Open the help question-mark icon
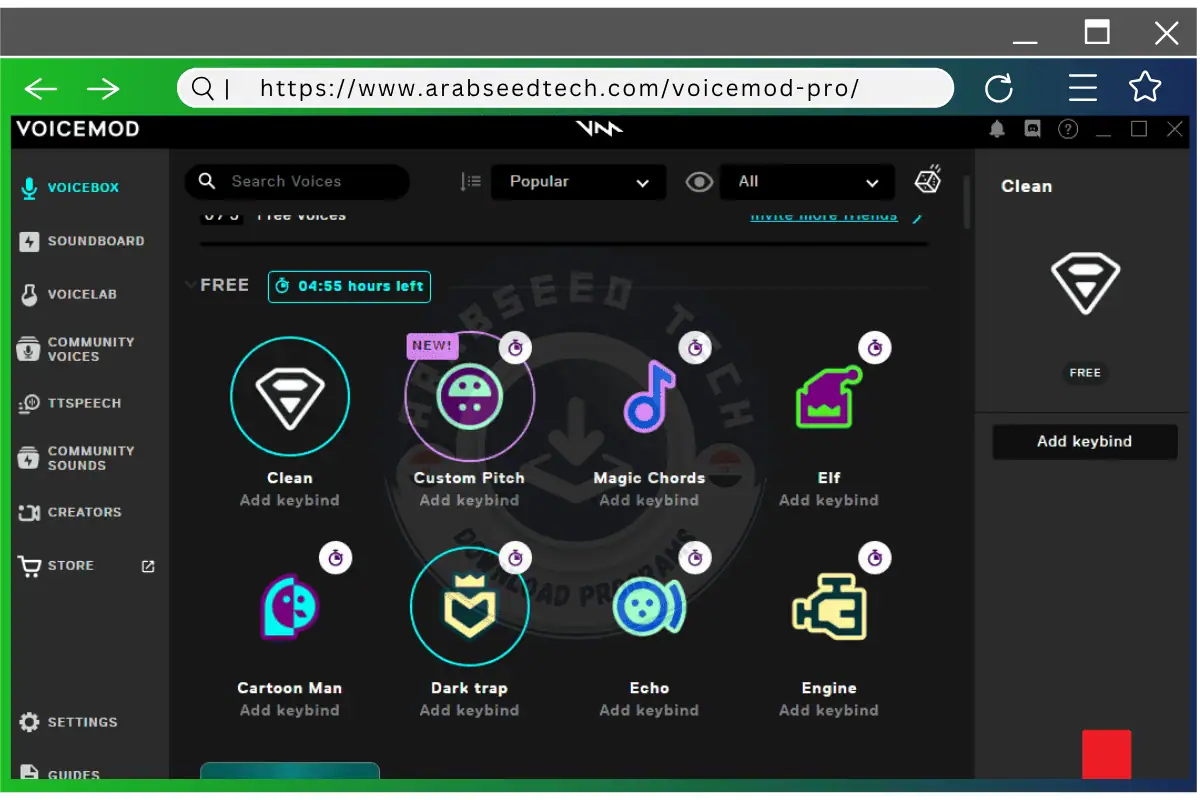This screenshot has width=1200, height=800. (1068, 129)
